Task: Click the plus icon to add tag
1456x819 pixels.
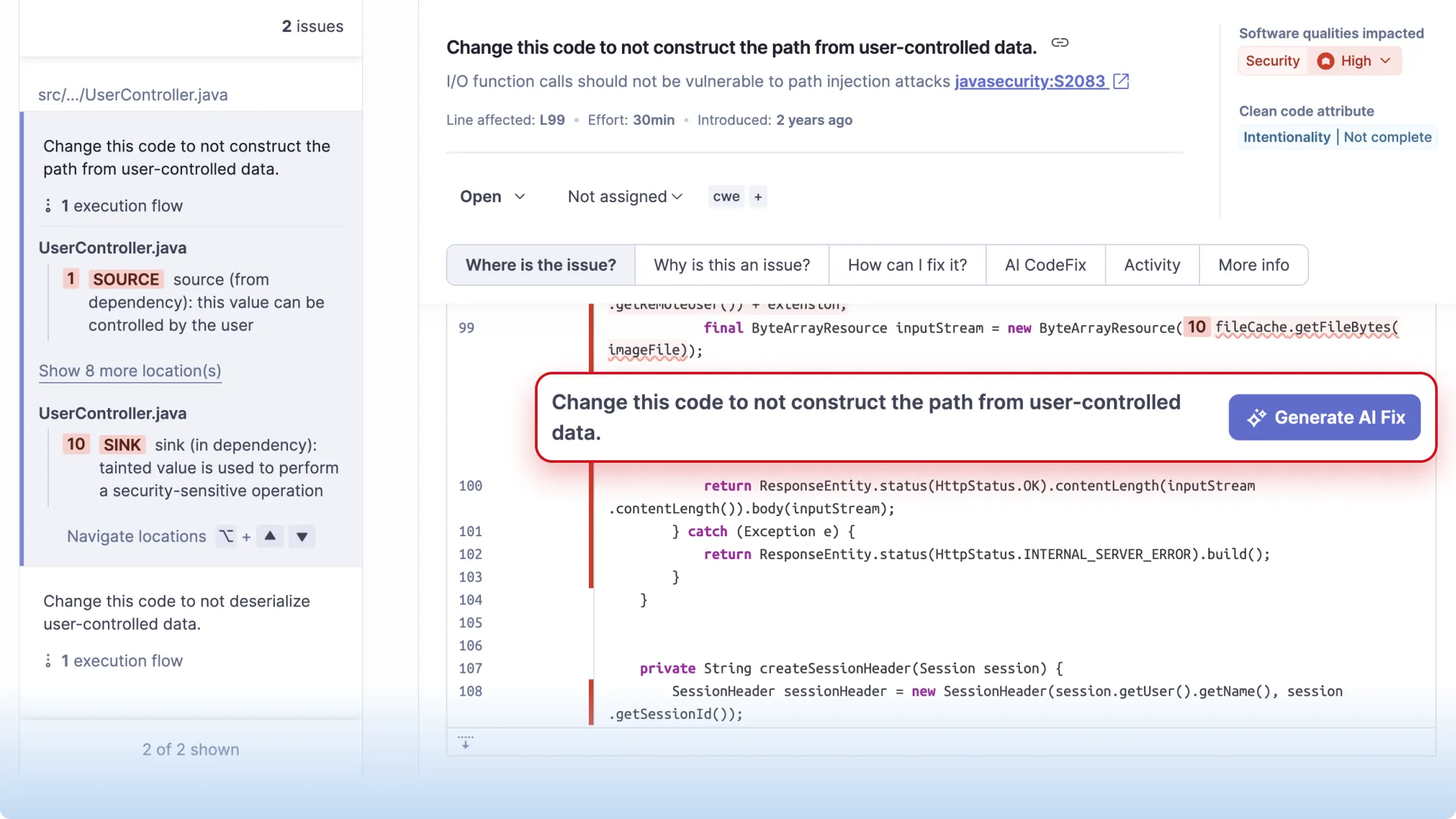Action: point(758,197)
